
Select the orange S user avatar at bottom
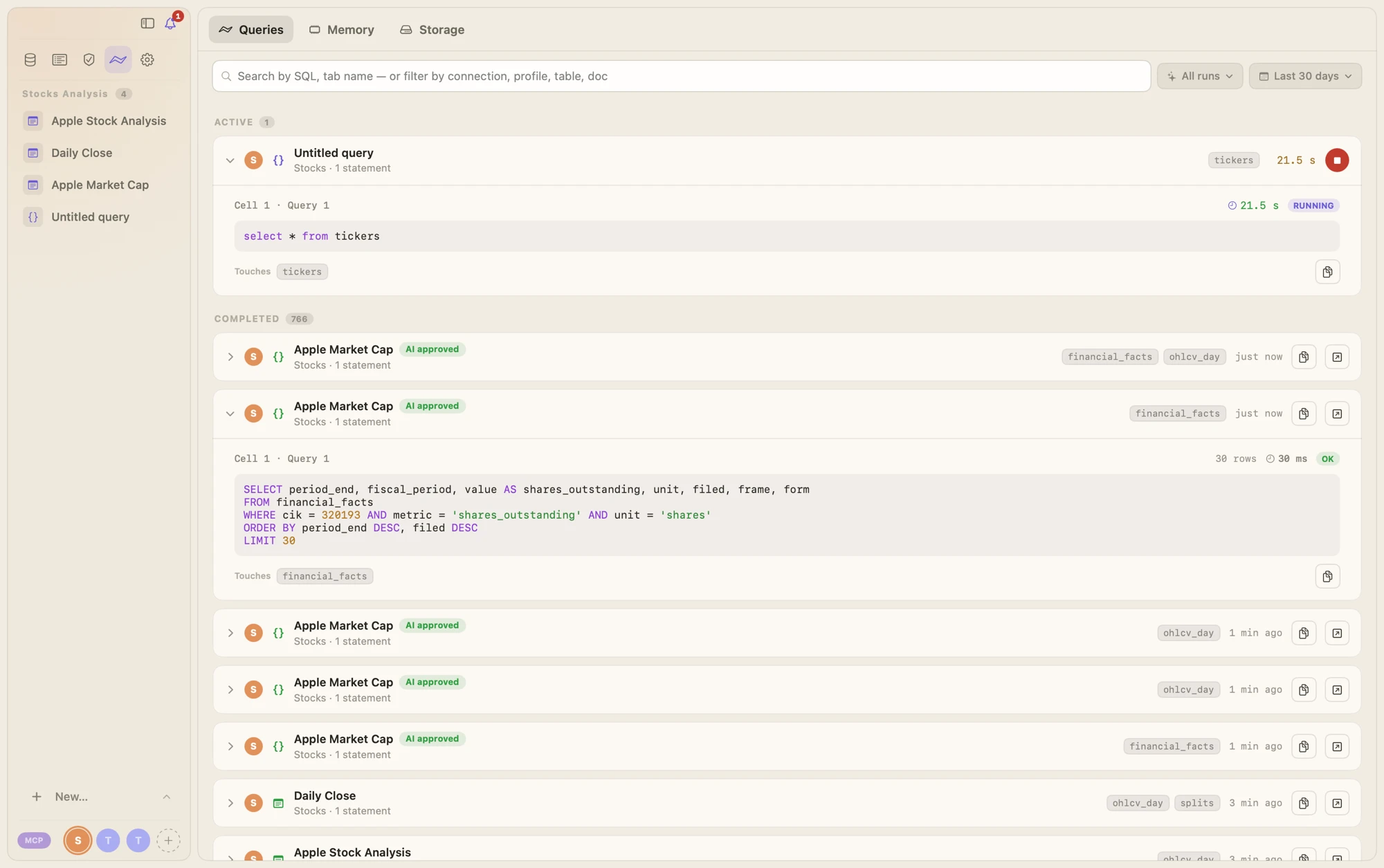[78, 840]
